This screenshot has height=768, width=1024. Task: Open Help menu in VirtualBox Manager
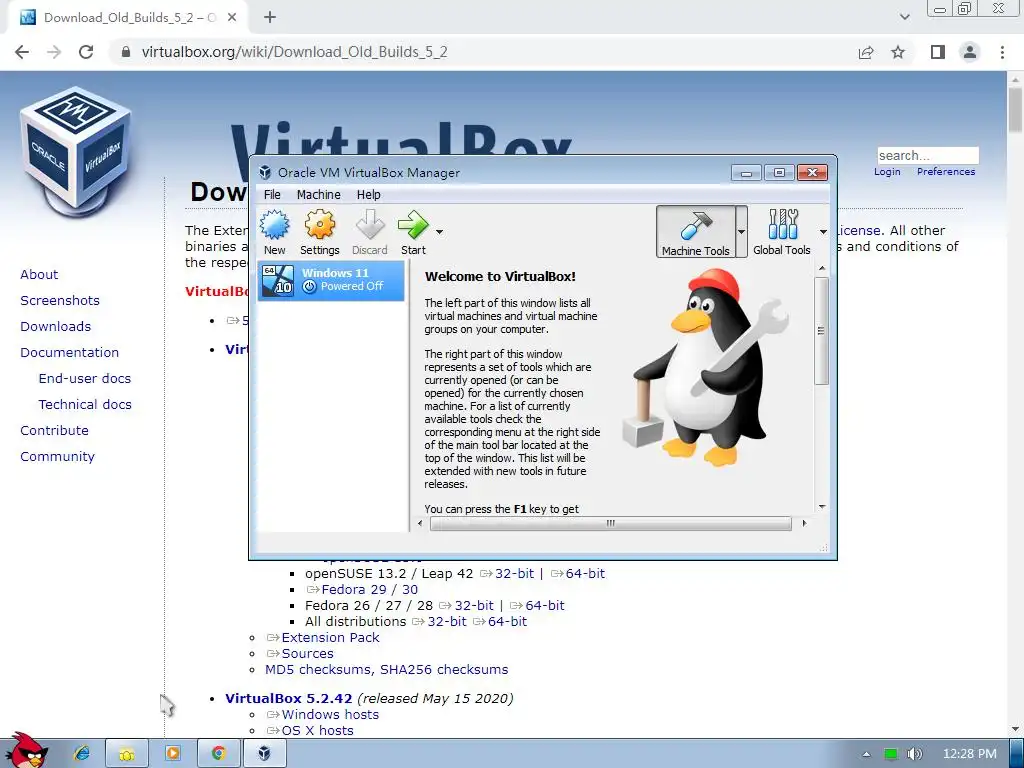(368, 195)
